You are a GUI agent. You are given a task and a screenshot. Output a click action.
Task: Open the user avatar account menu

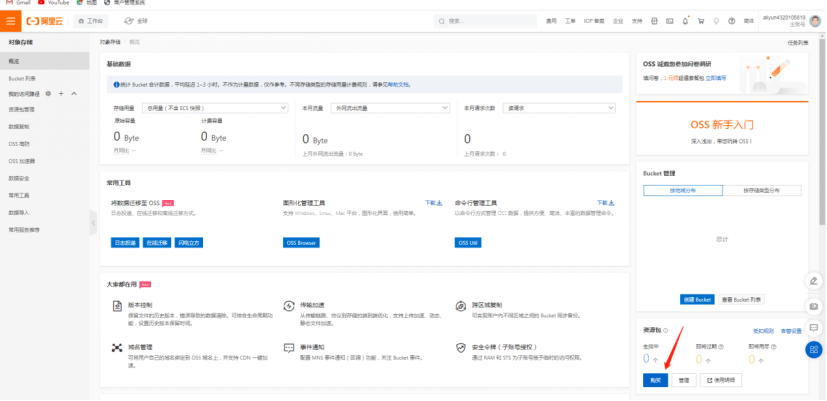815,21
